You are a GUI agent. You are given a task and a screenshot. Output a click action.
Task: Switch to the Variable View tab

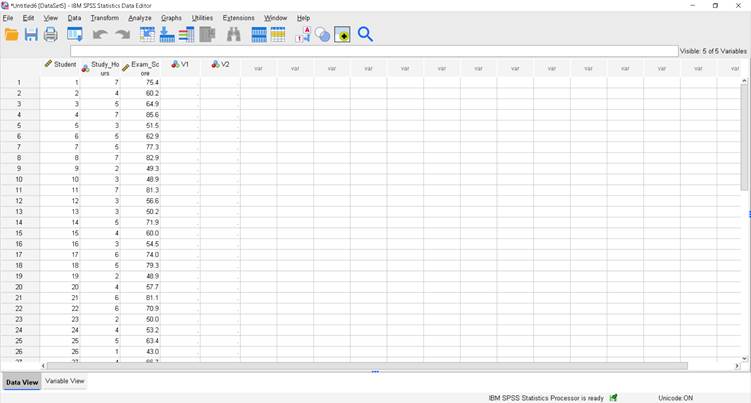65,381
